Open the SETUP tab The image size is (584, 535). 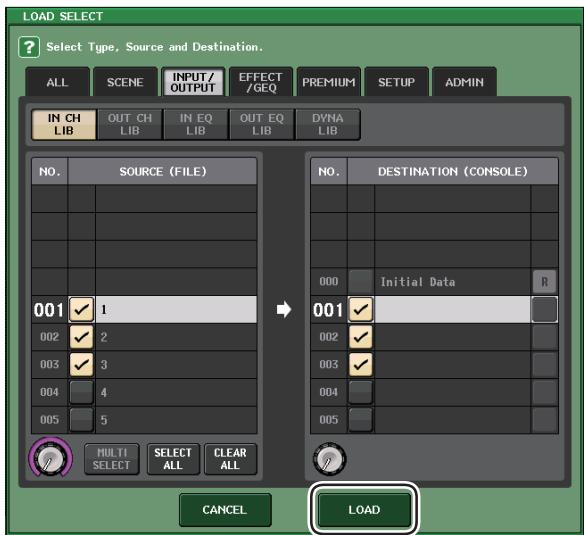[x=396, y=82]
